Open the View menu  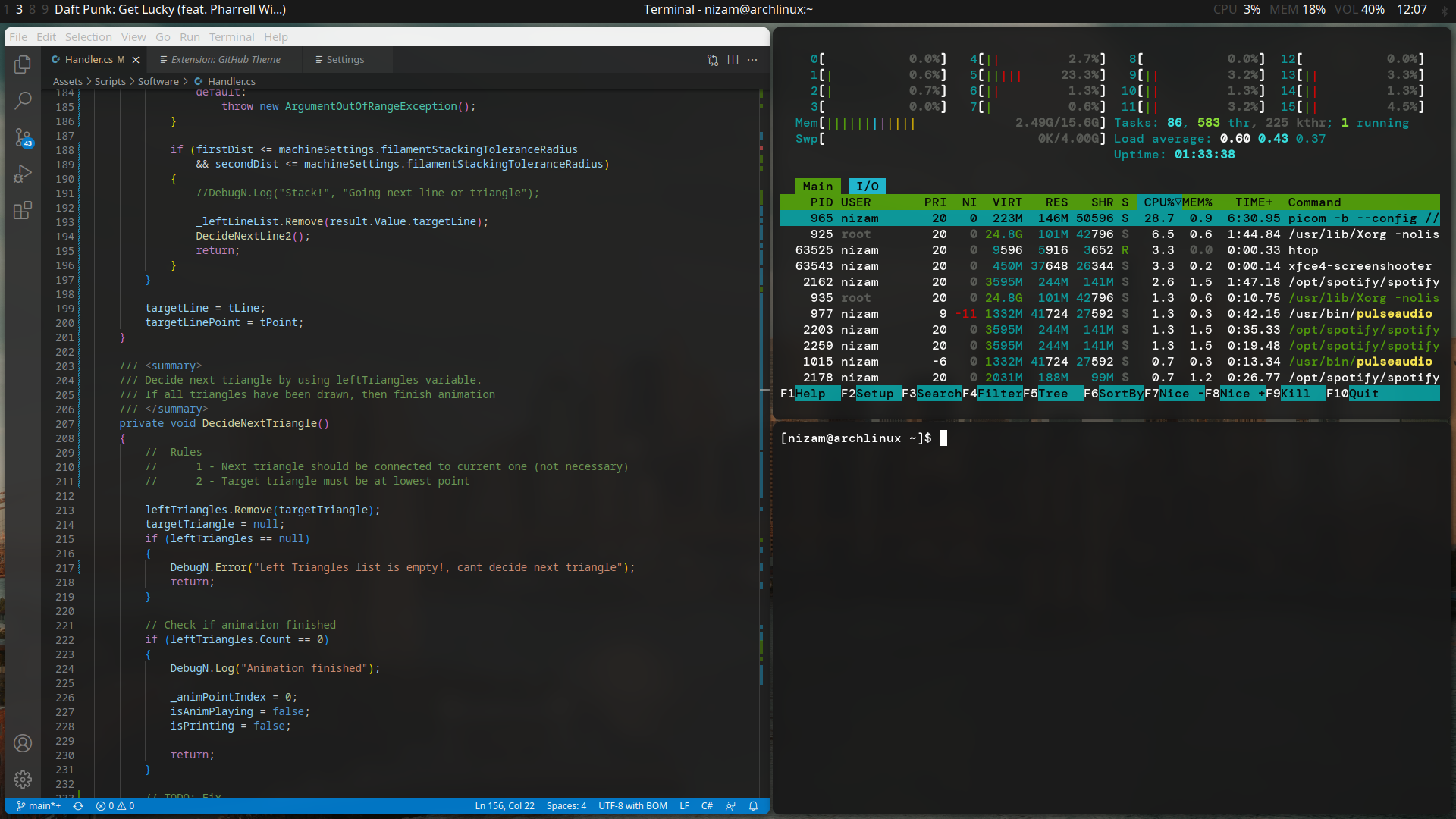(133, 37)
